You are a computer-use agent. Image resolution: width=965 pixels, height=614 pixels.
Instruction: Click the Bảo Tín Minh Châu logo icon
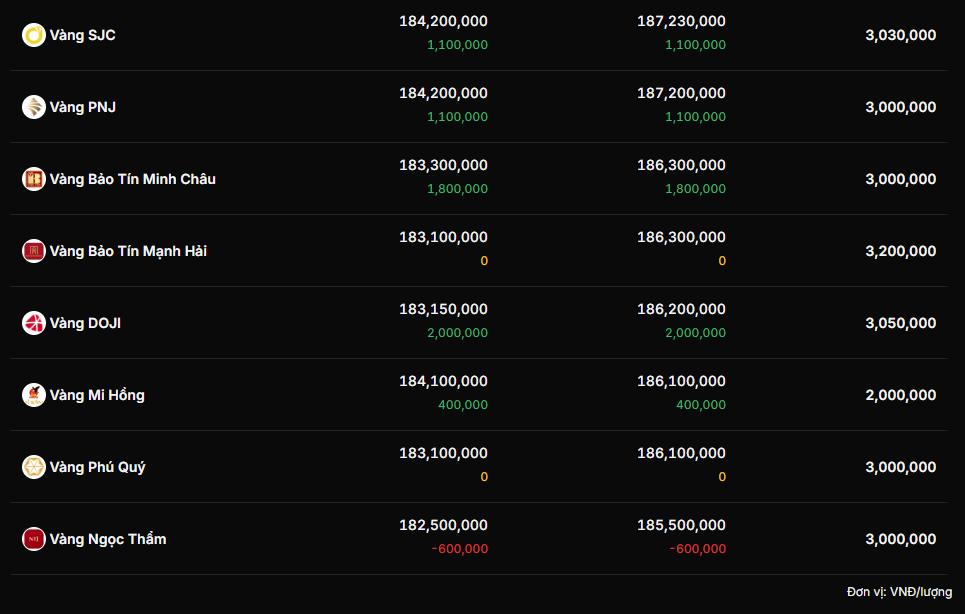[34, 179]
